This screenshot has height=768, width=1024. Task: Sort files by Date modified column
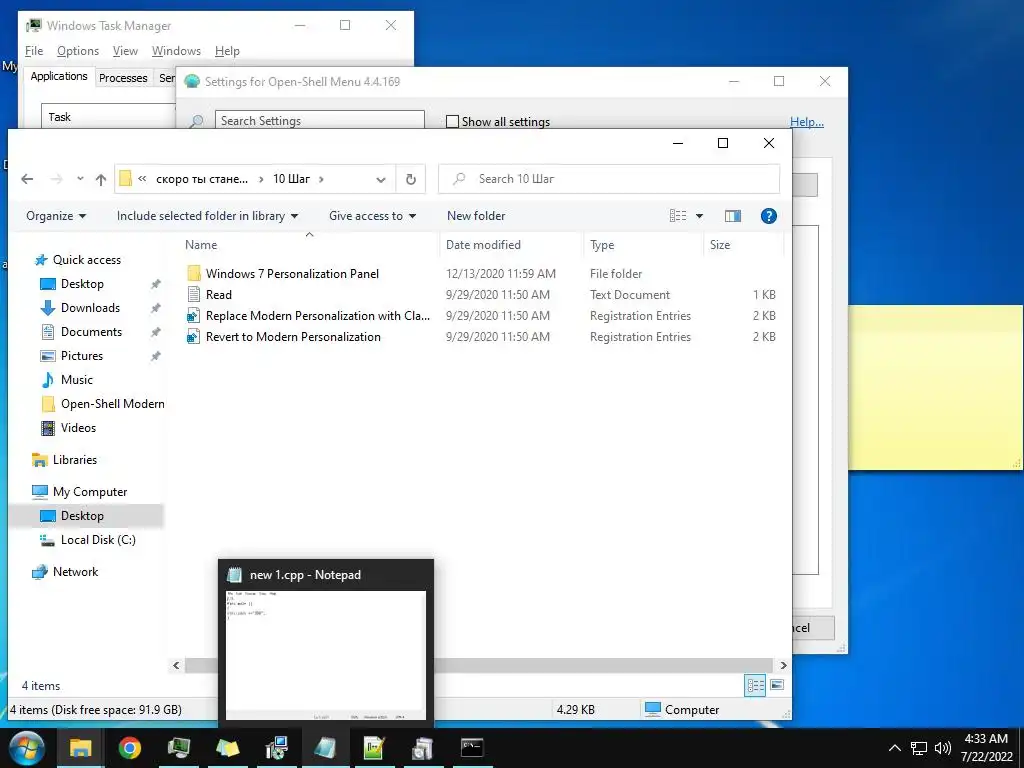coord(510,245)
